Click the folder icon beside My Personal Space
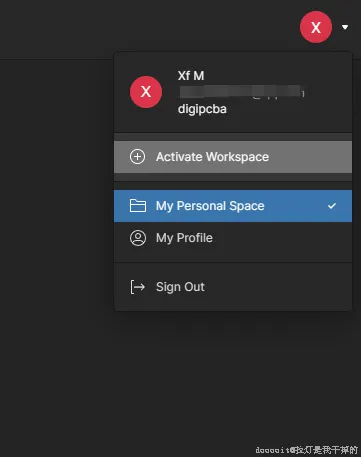 (x=138, y=206)
